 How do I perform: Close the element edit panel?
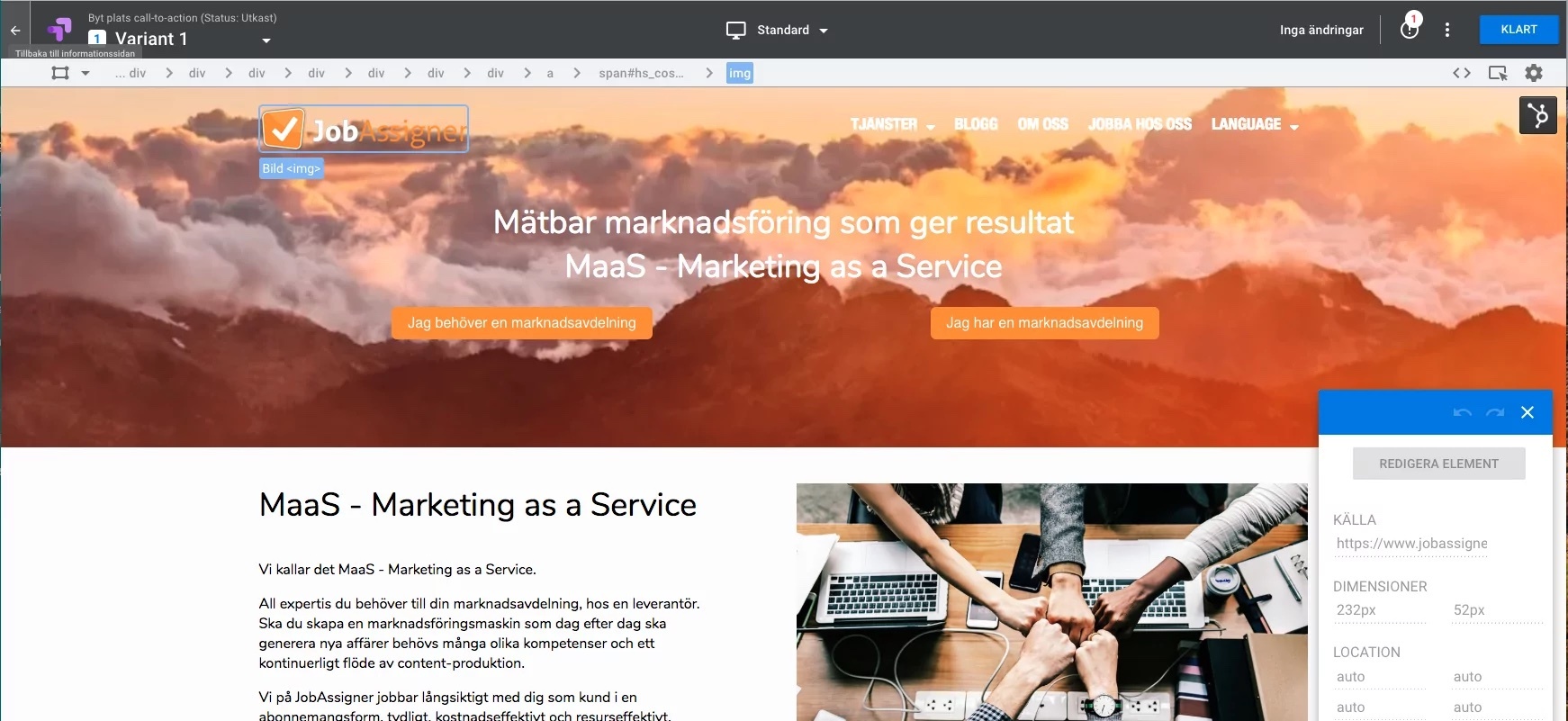click(x=1527, y=412)
